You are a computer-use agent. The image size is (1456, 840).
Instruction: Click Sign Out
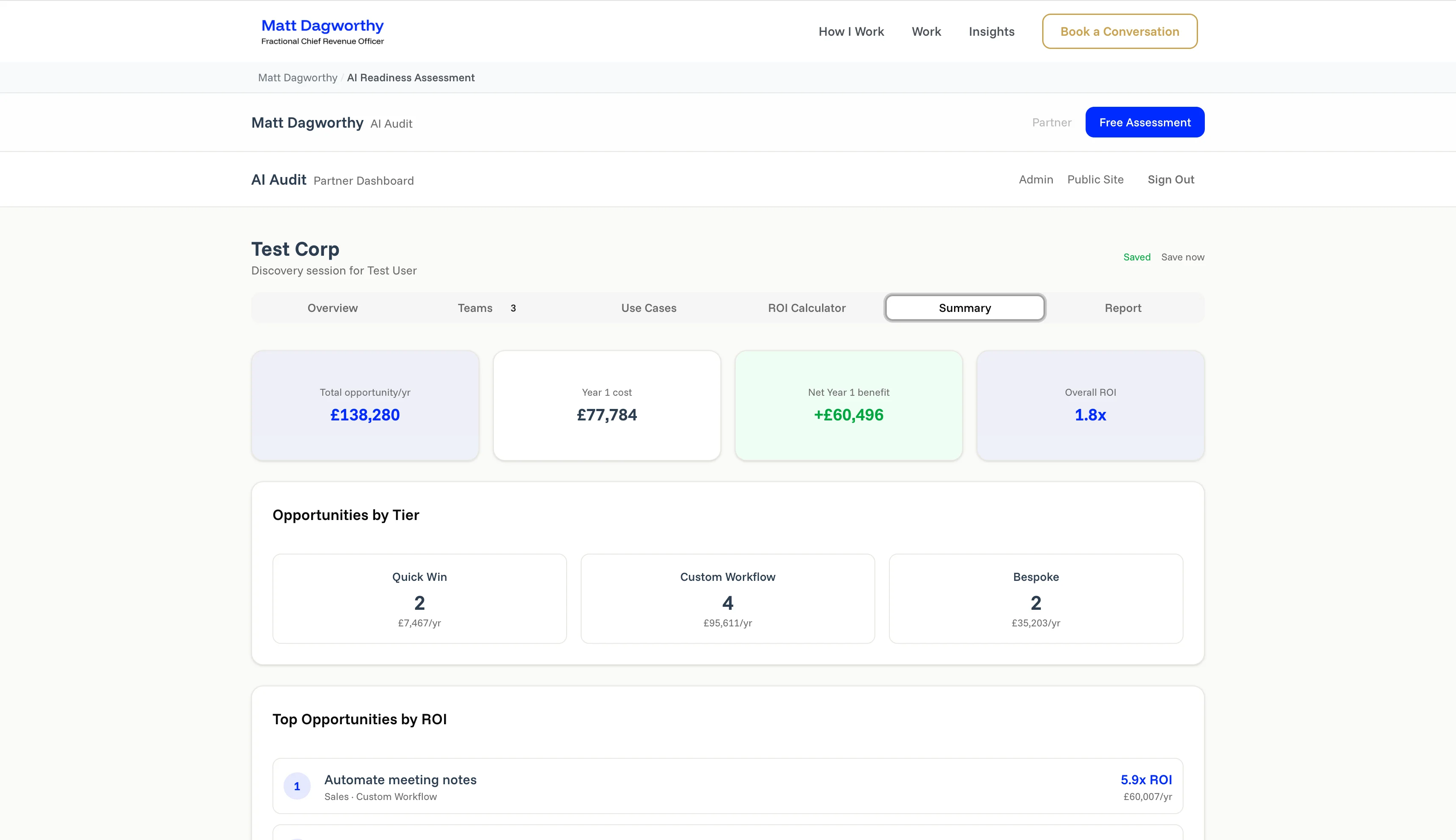pyautogui.click(x=1170, y=180)
